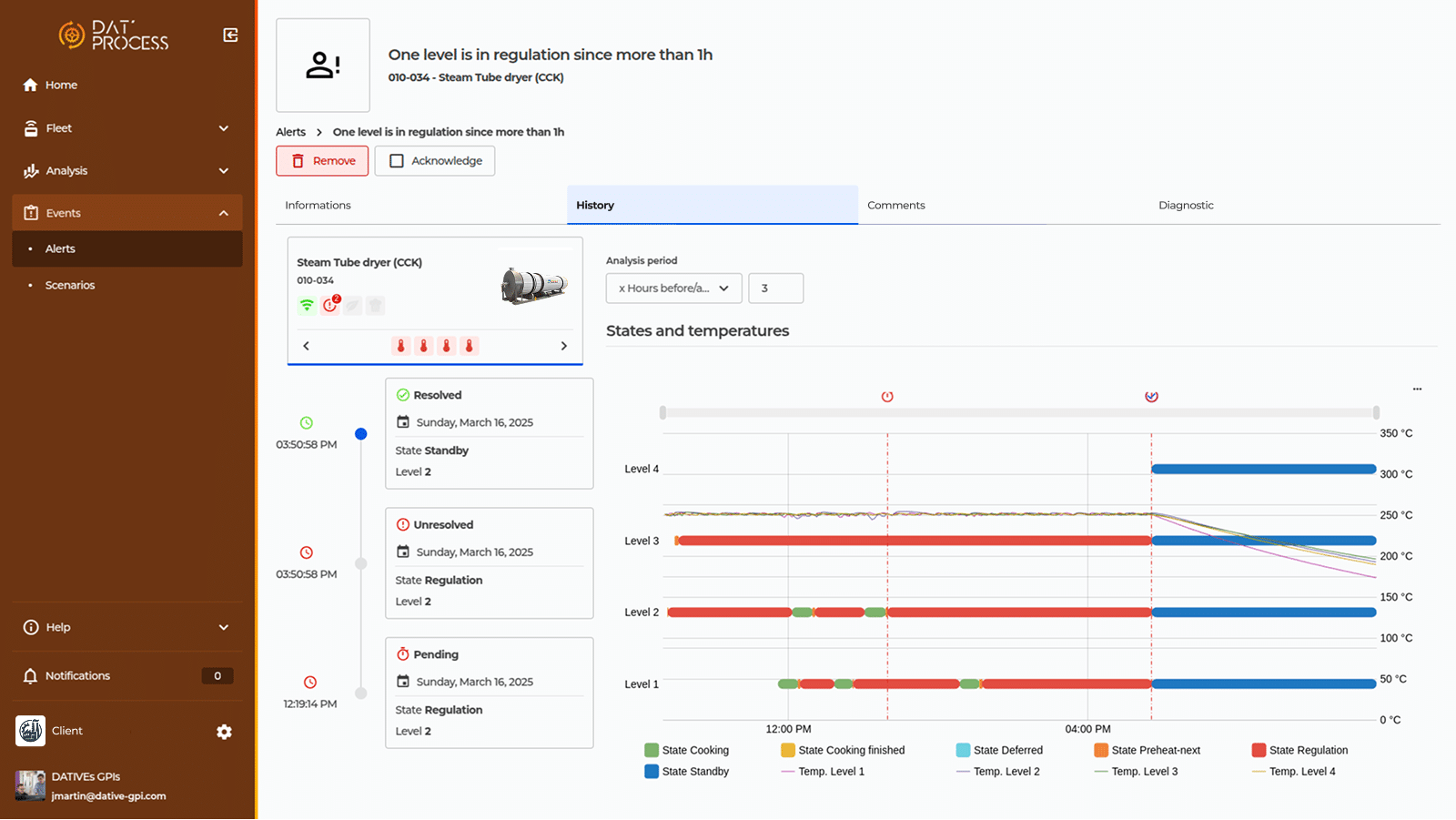This screenshot has height=820, width=1456.
Task: Open the Analysis period hours dropdown
Action: 673,289
